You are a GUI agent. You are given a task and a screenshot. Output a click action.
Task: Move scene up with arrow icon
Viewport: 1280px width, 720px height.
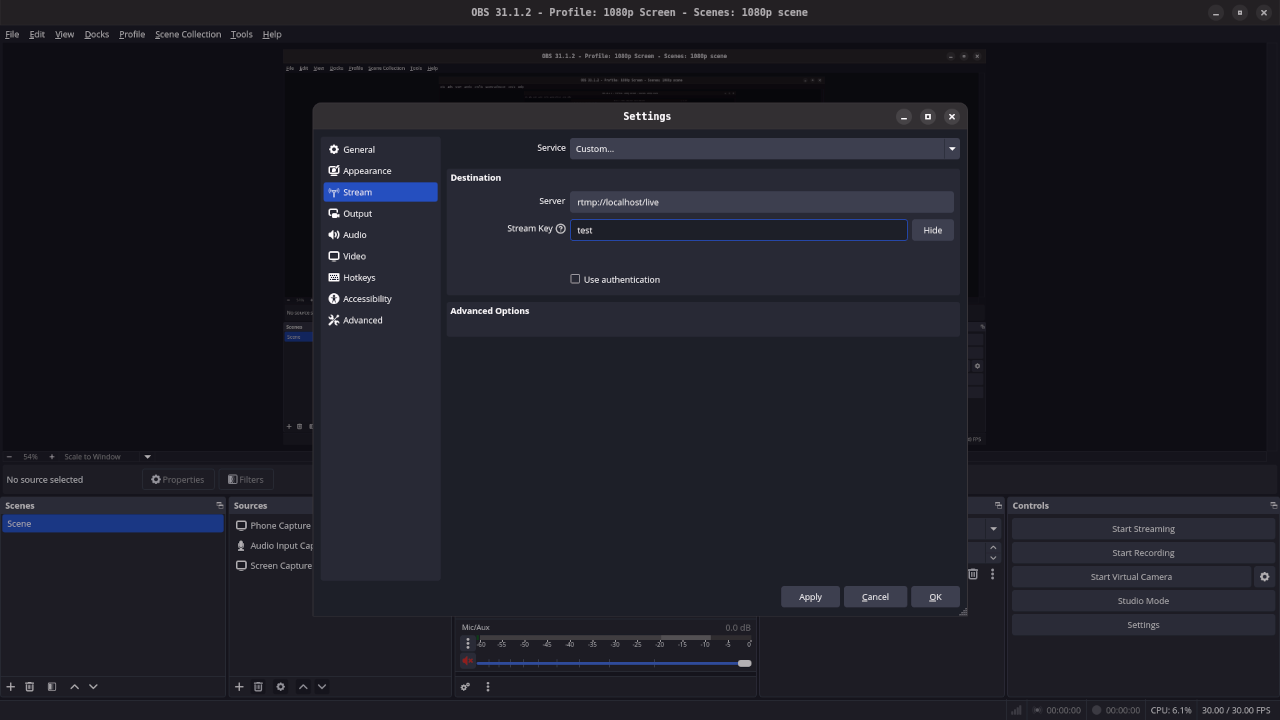(74, 686)
